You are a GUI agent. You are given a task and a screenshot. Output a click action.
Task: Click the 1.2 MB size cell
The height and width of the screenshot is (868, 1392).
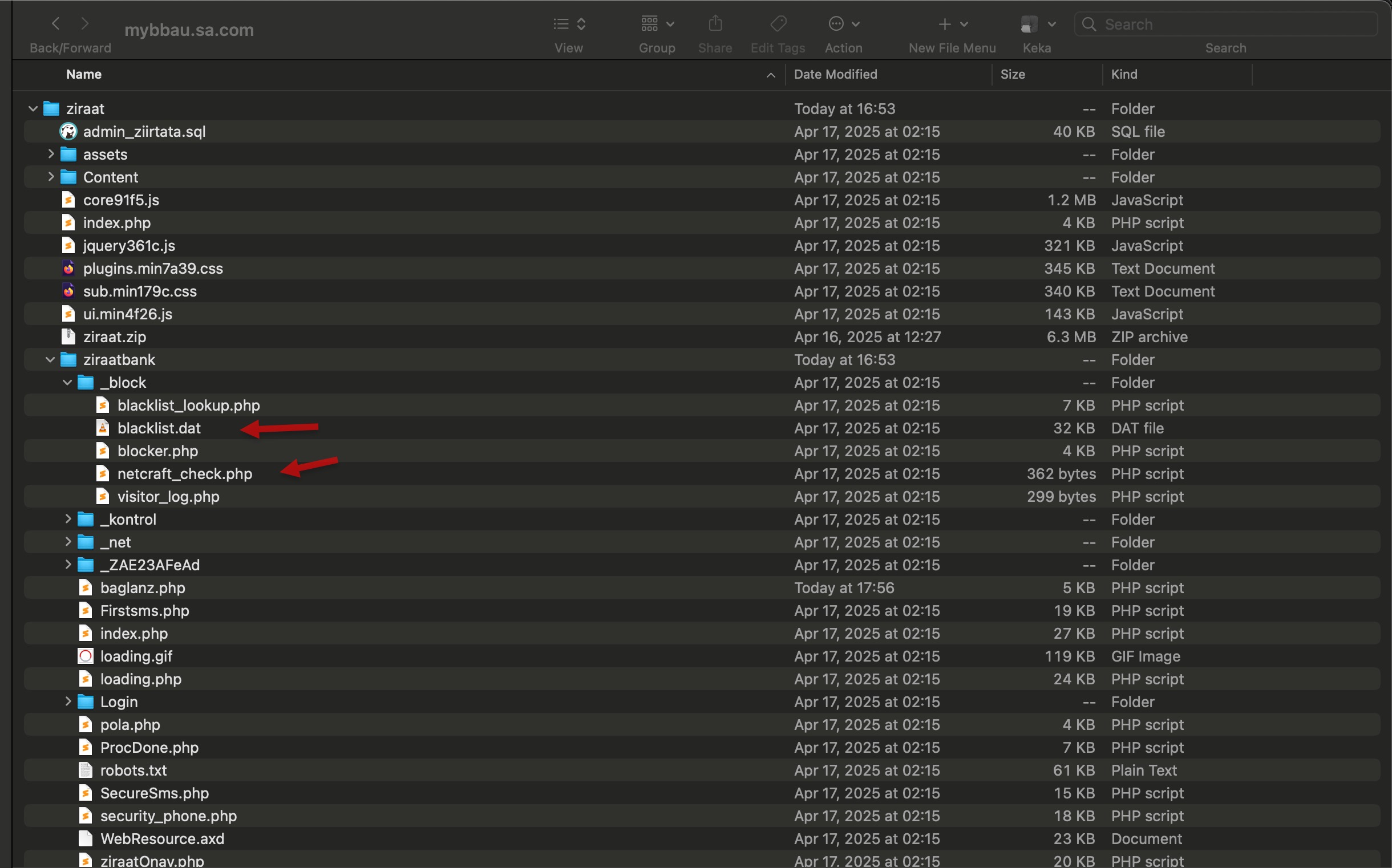pos(1071,200)
